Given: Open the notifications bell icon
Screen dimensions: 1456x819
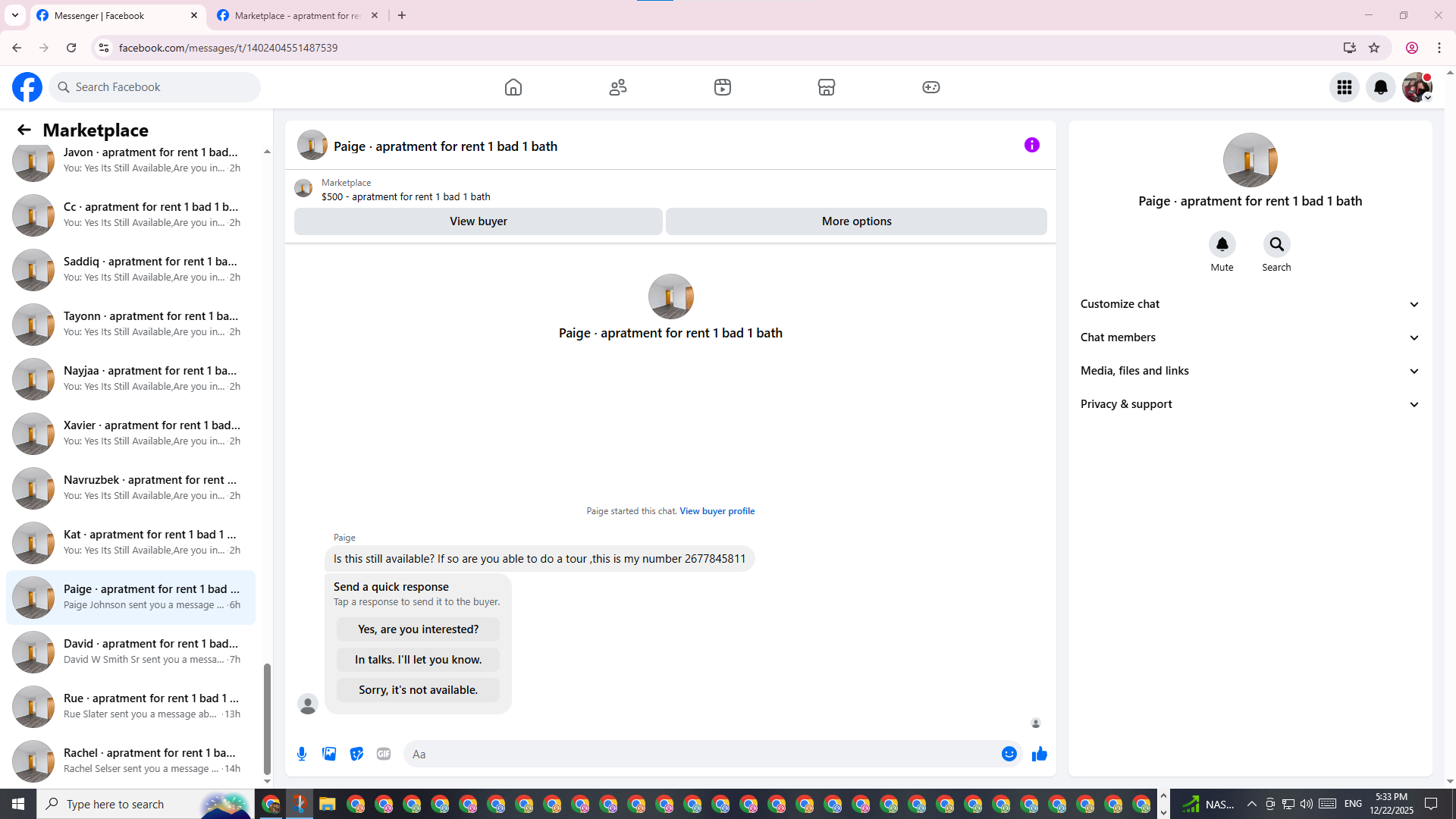Looking at the screenshot, I should tap(1380, 87).
